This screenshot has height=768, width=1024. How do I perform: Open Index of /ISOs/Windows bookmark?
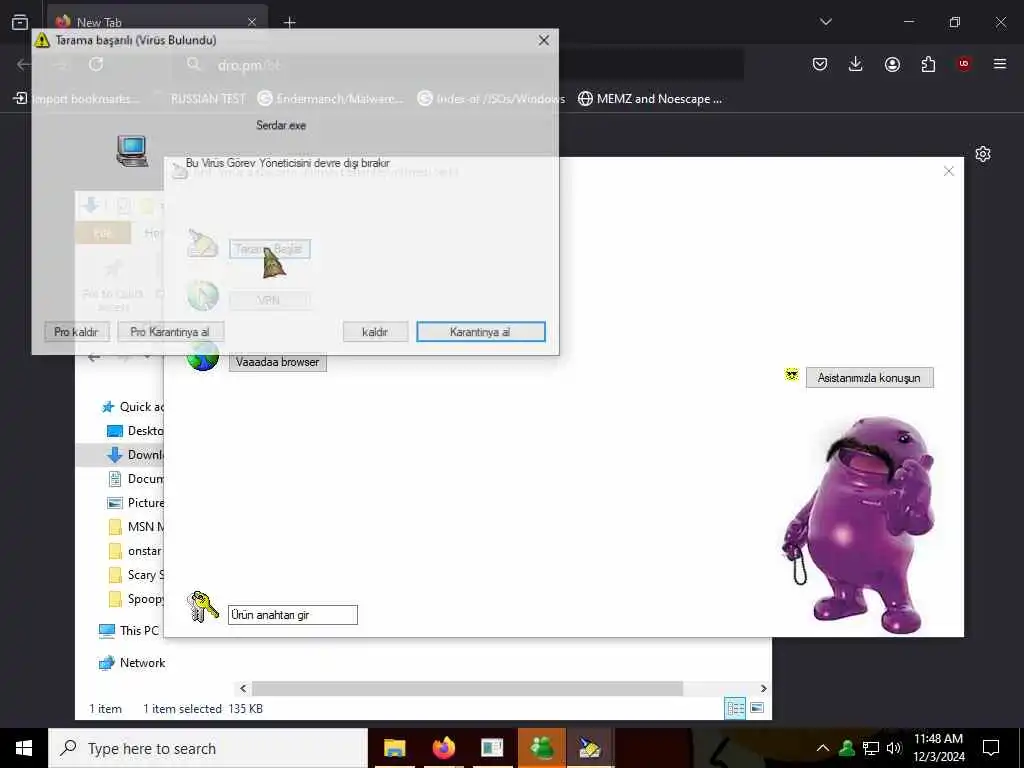coord(491,99)
